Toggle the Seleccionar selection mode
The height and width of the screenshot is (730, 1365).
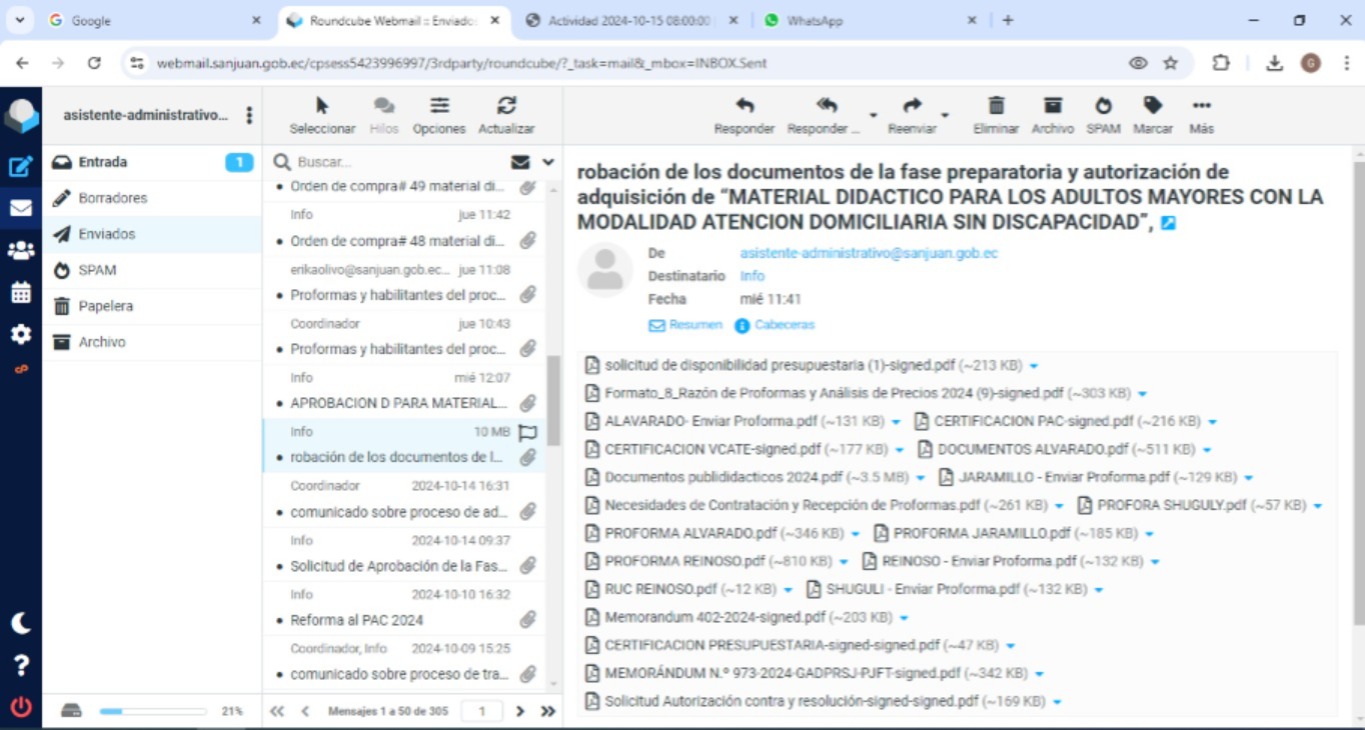322,107
